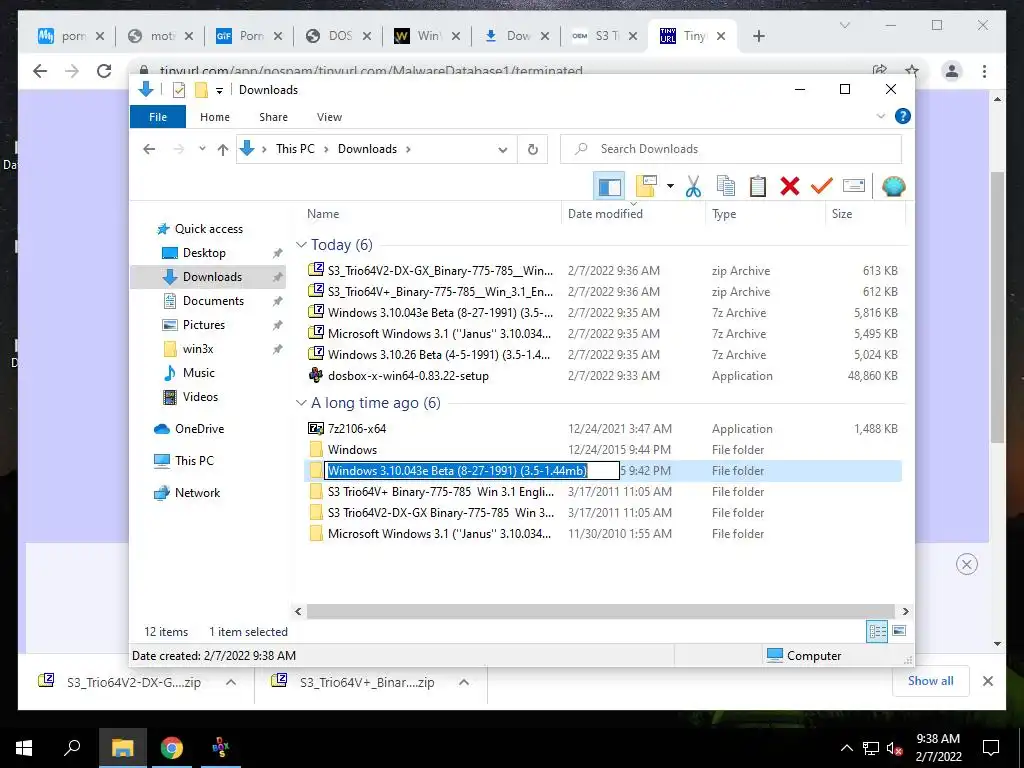Select Desktop in the navigation pane
Screen dimensions: 1024x768
(204, 253)
